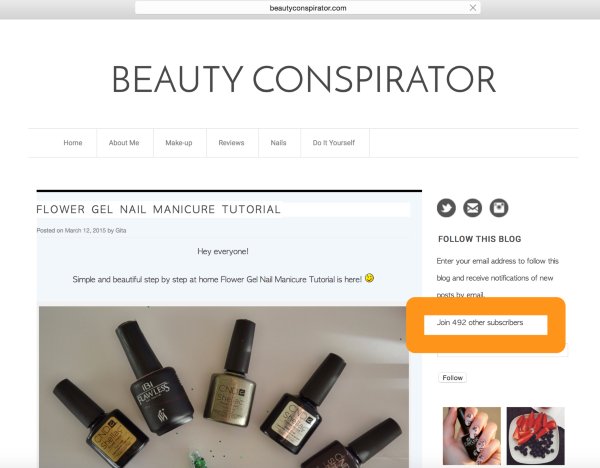The width and height of the screenshot is (600, 468).
Task: Open the Reviews section
Action: [231, 143]
